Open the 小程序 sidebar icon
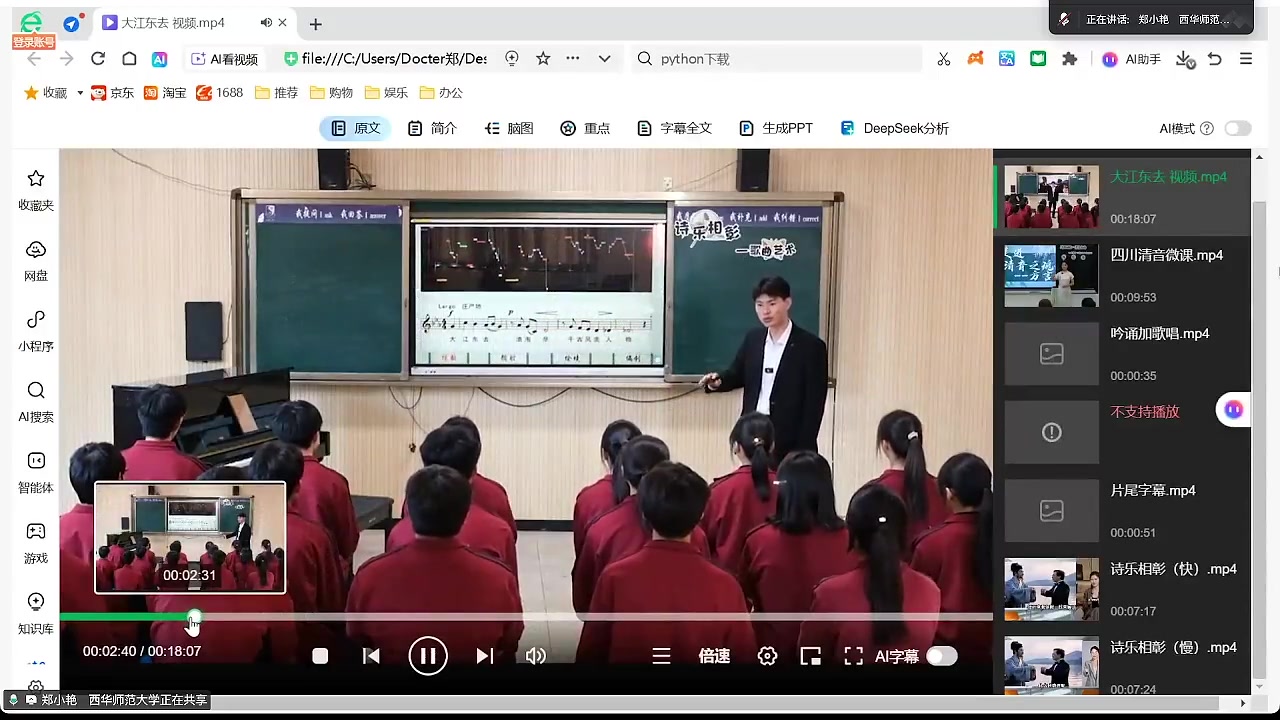 click(x=36, y=331)
